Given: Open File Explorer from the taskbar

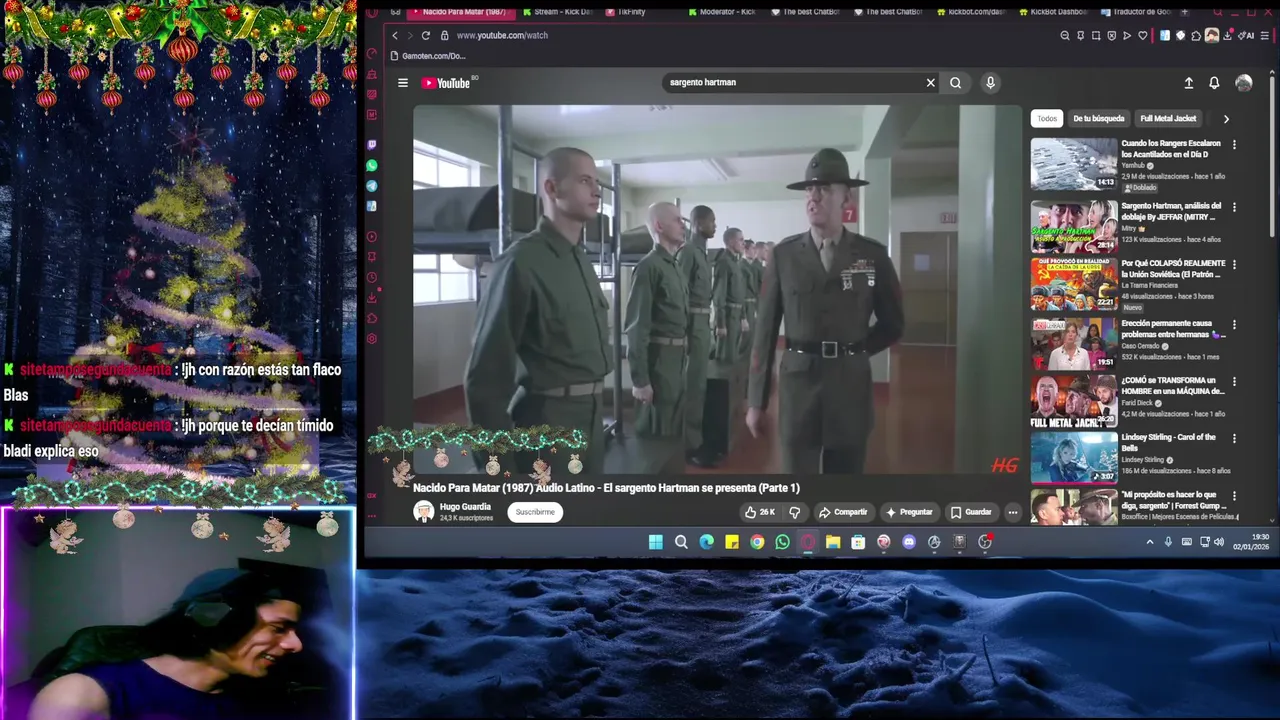Looking at the screenshot, I should [x=833, y=542].
